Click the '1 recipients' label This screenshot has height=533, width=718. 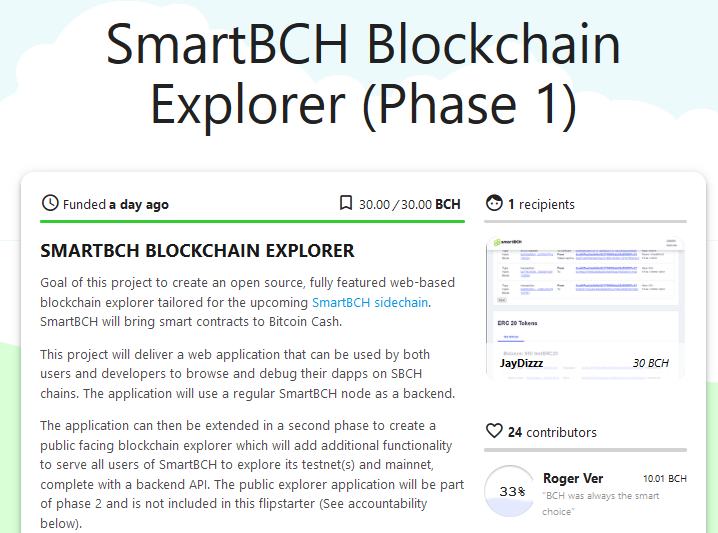tap(541, 204)
